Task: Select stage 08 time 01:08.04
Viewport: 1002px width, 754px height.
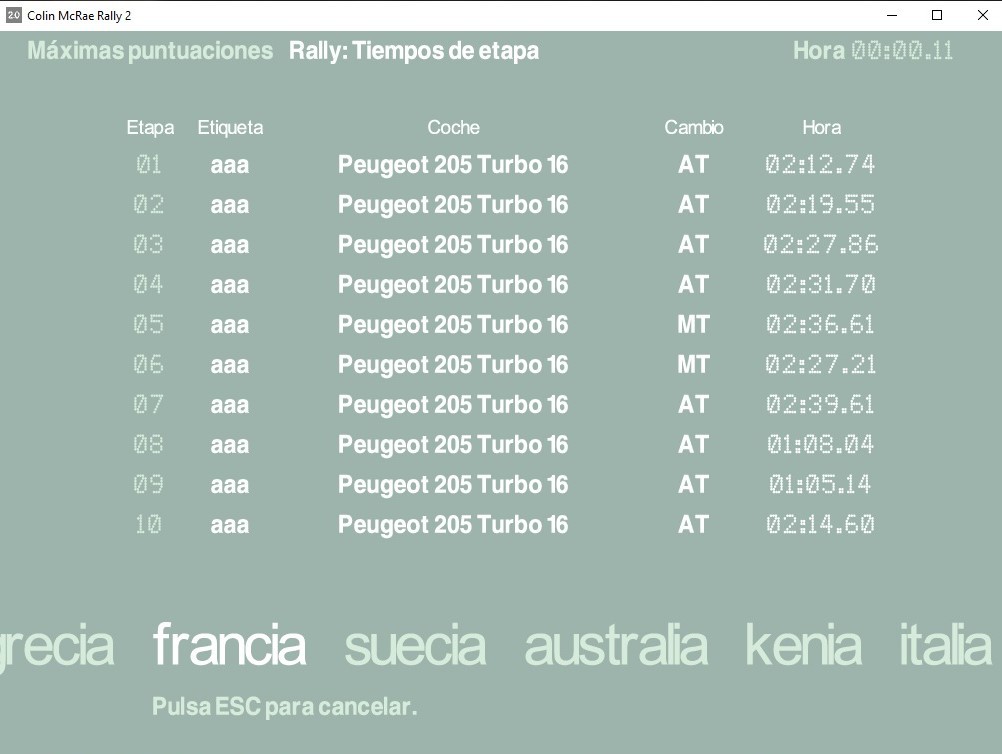Action: pos(820,444)
